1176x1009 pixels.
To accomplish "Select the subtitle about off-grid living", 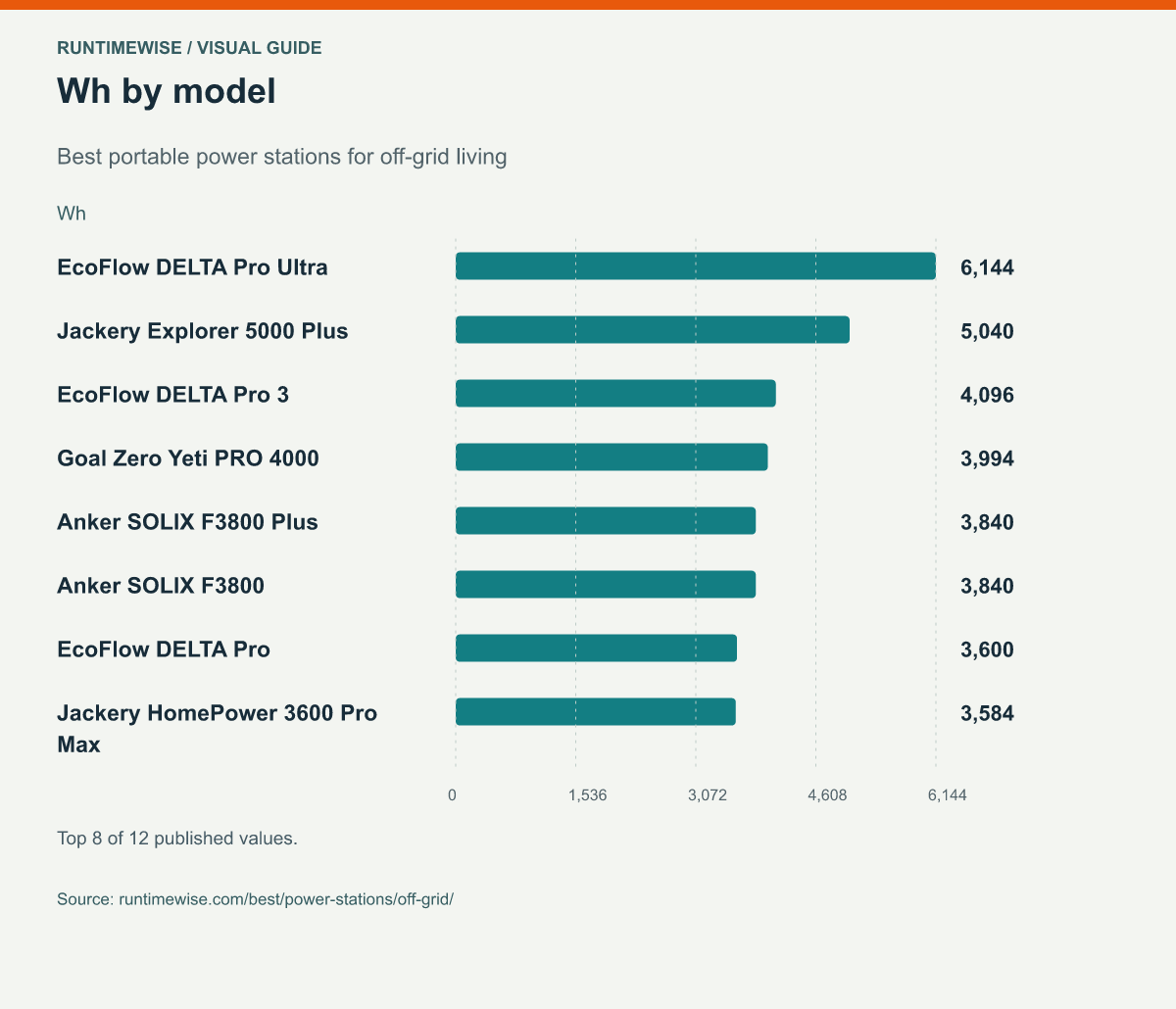I will (x=282, y=157).
